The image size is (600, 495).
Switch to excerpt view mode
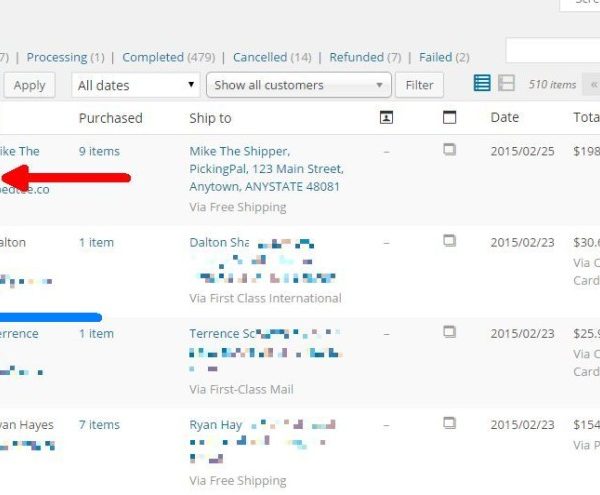(x=506, y=84)
